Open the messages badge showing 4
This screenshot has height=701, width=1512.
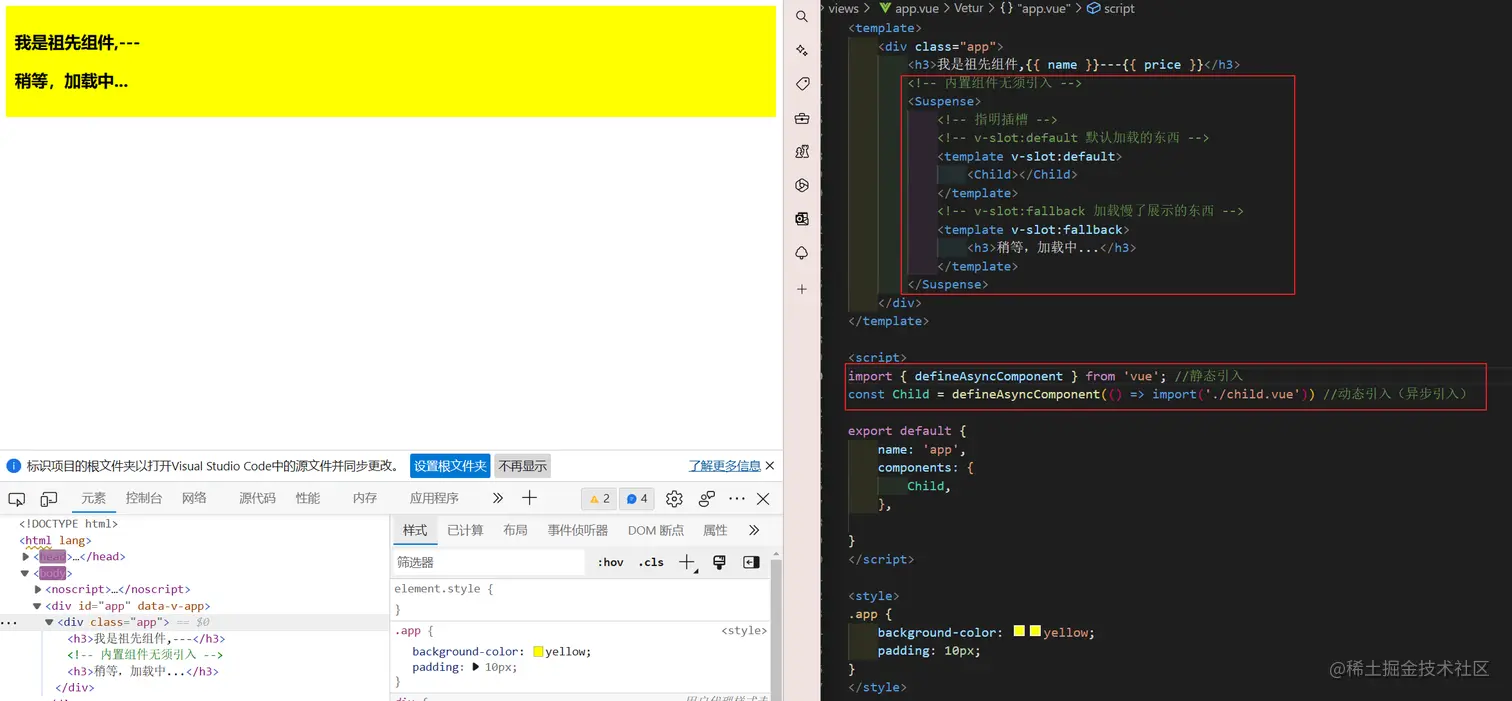(x=636, y=499)
